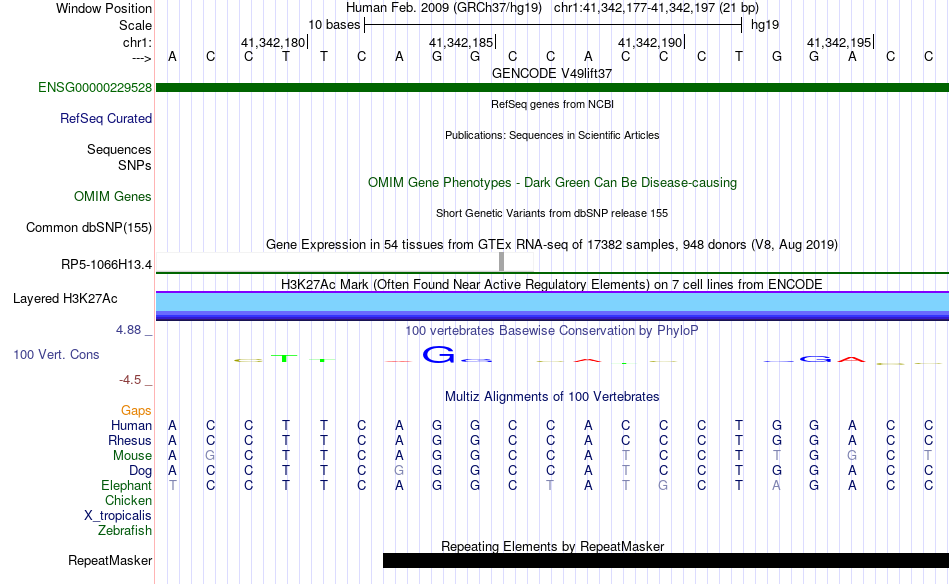Image resolution: width=950 pixels, height=584 pixels.
Task: Click the RefSeq genes from NCBI title
Action: click(x=552, y=104)
